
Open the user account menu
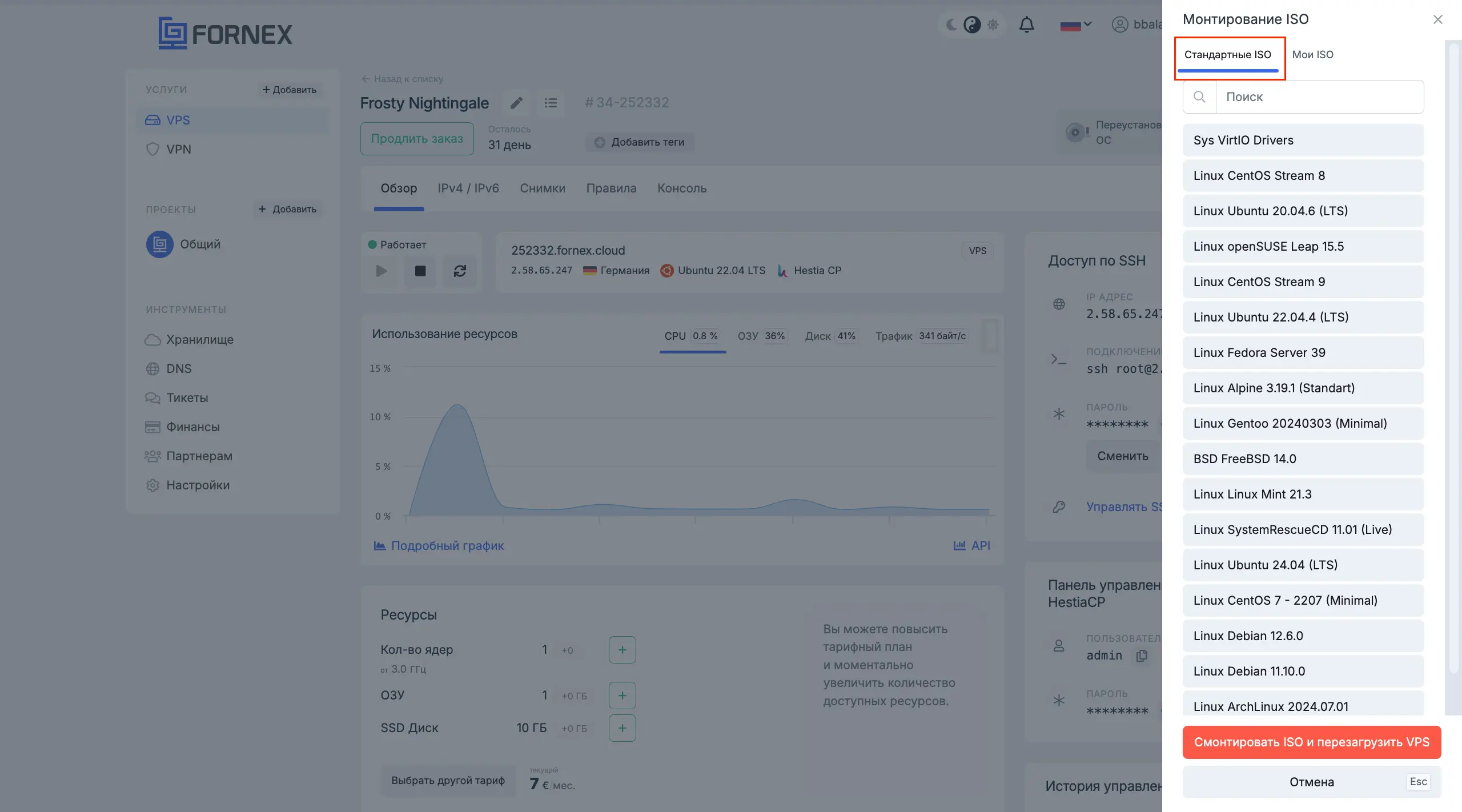[1136, 25]
